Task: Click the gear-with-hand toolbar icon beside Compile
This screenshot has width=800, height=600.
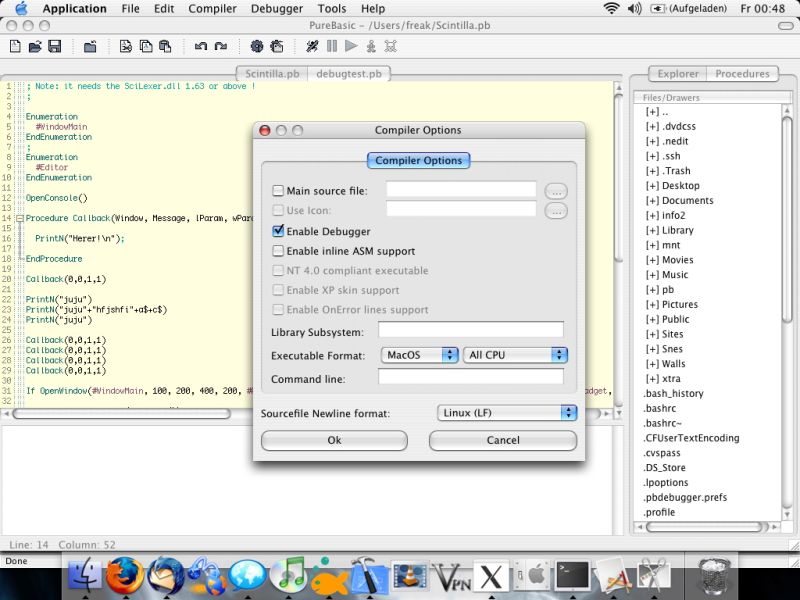Action: click(x=277, y=46)
